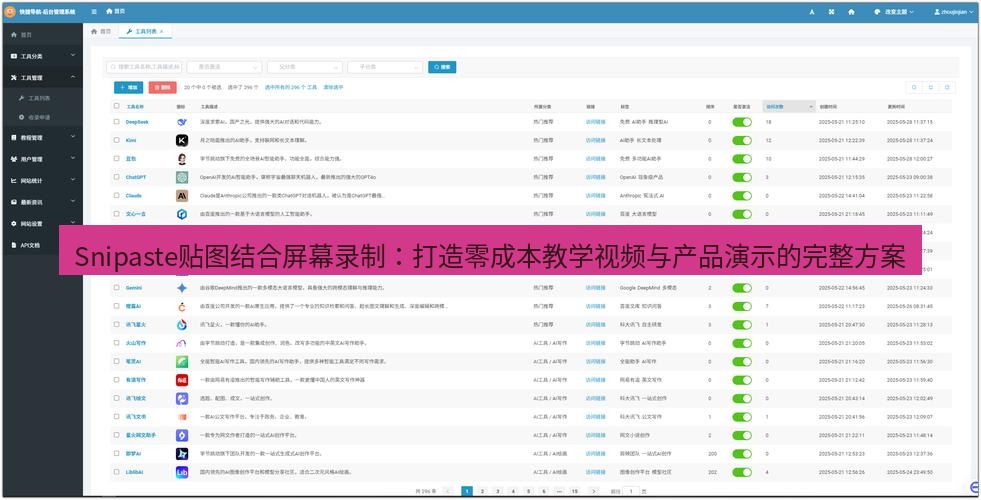Viewport: 981px width, 500px height.
Task: Click the blue add (+) button
Action: coord(128,88)
